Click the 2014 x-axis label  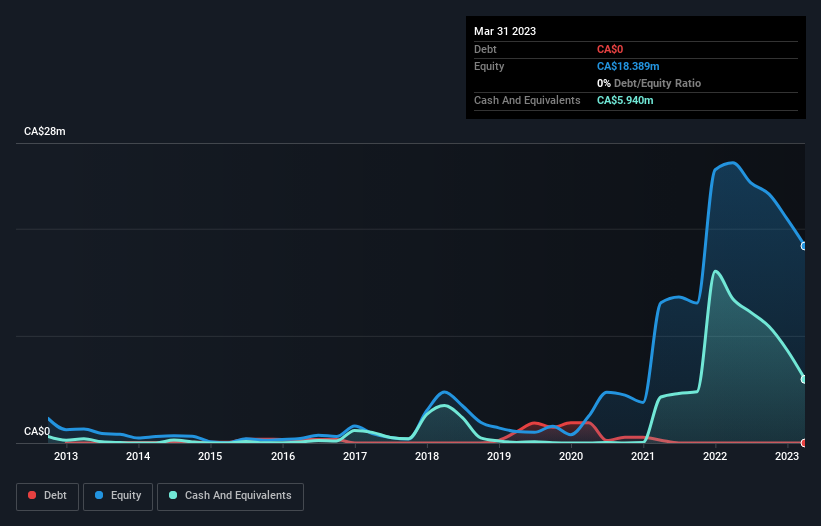point(138,456)
